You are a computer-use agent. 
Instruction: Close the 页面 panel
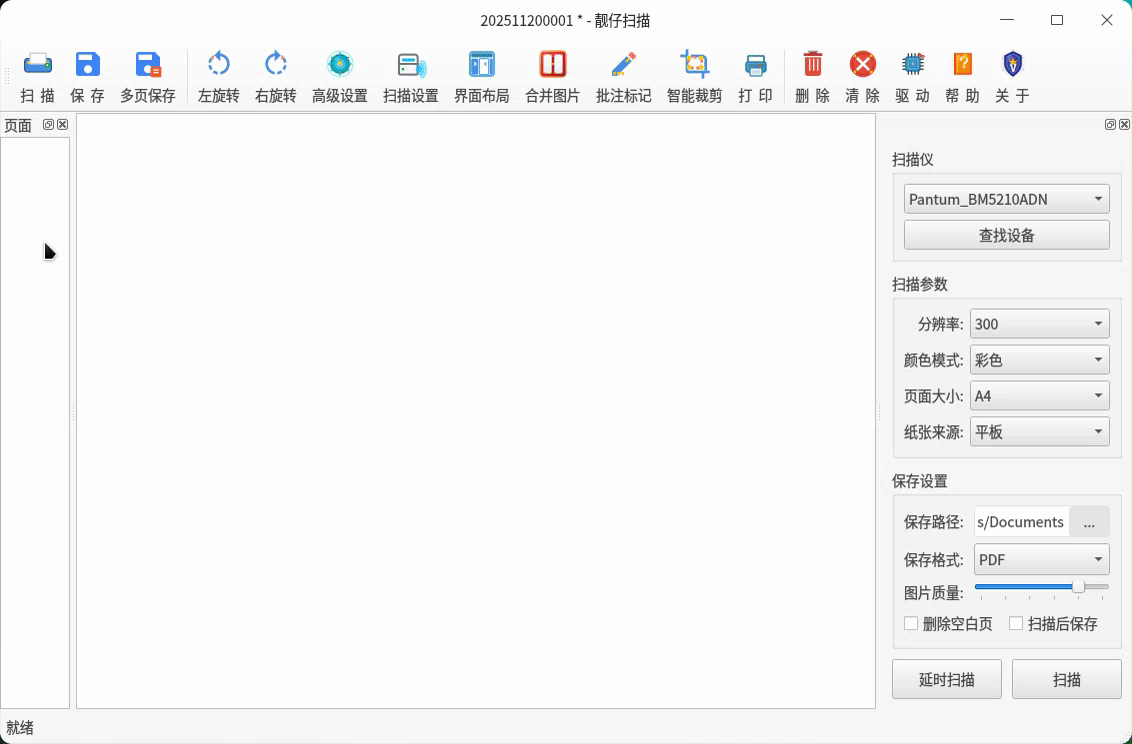coord(63,125)
